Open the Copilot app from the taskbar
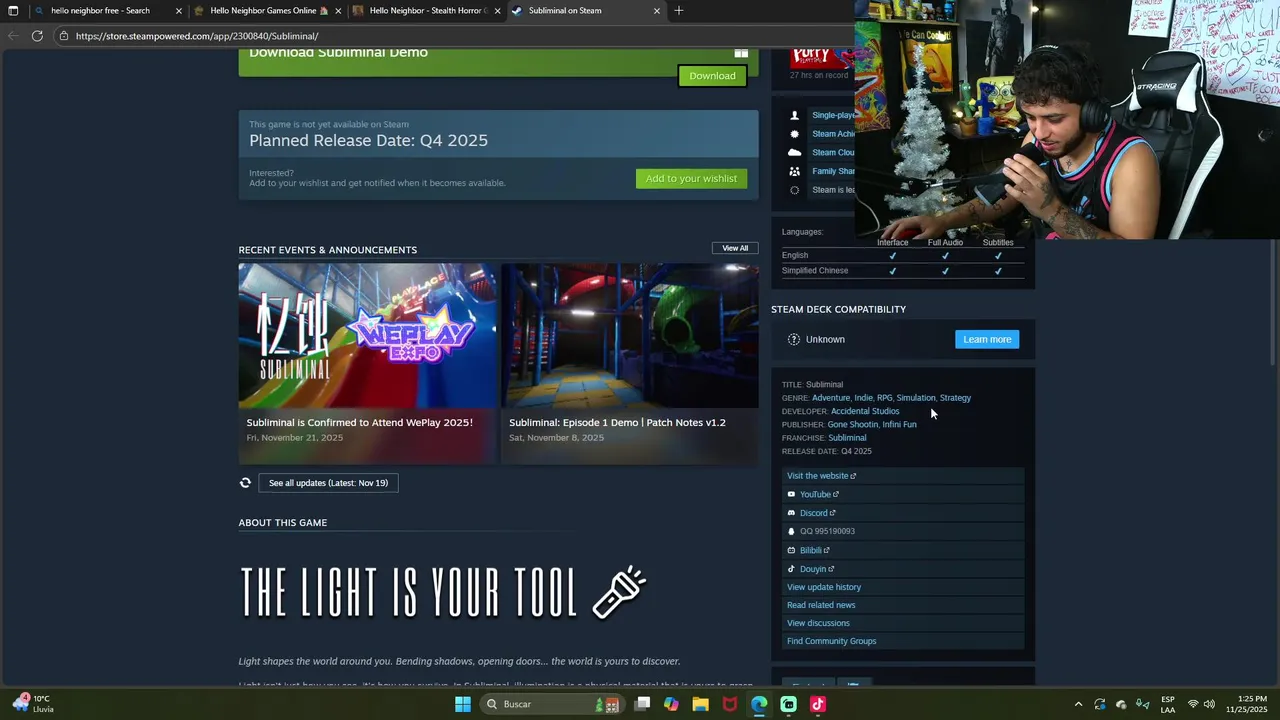Image resolution: width=1280 pixels, height=720 pixels. coord(671,704)
